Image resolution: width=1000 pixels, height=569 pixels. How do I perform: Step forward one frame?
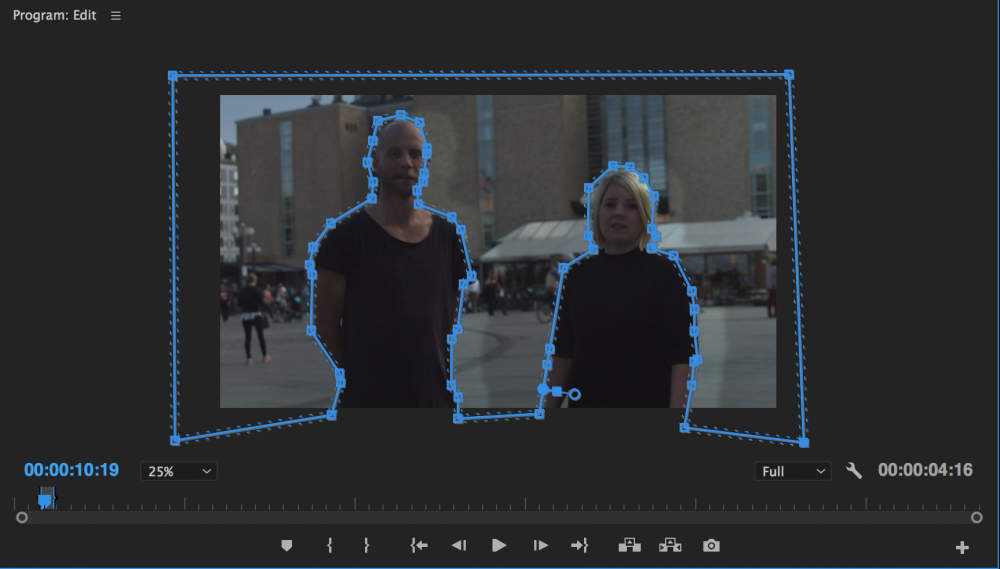540,545
